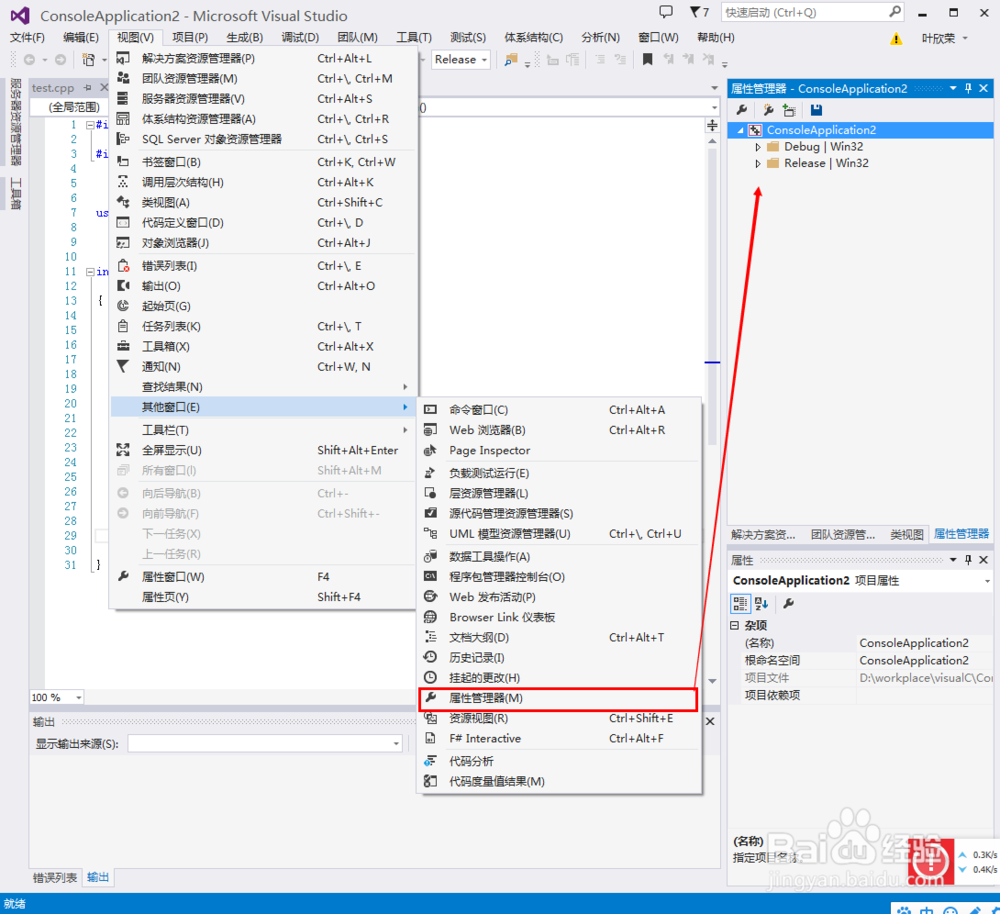Click the add new property sheet wrench icon
This screenshot has height=914, width=1000.
point(768,110)
